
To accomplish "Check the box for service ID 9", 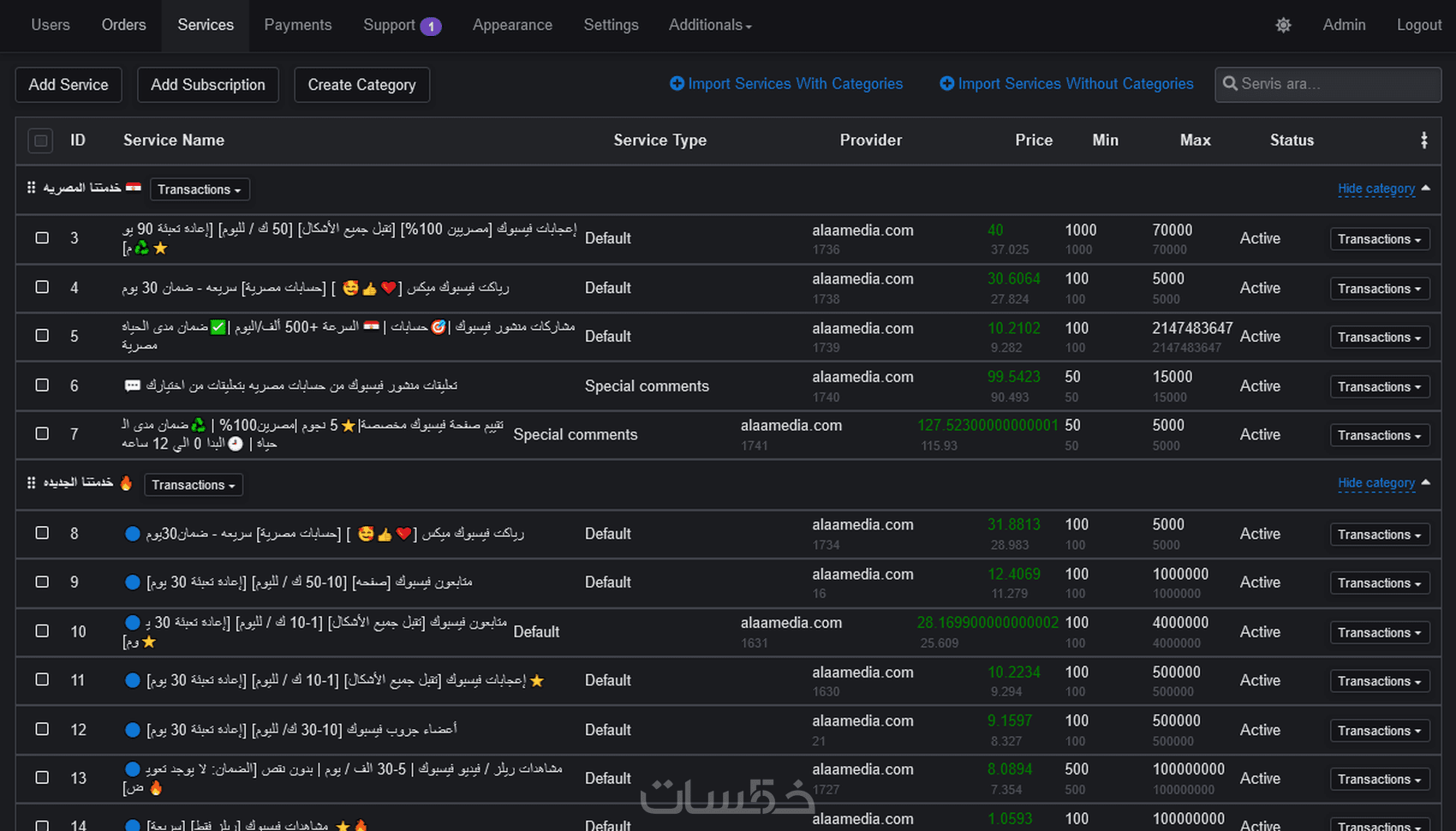I will (42, 582).
